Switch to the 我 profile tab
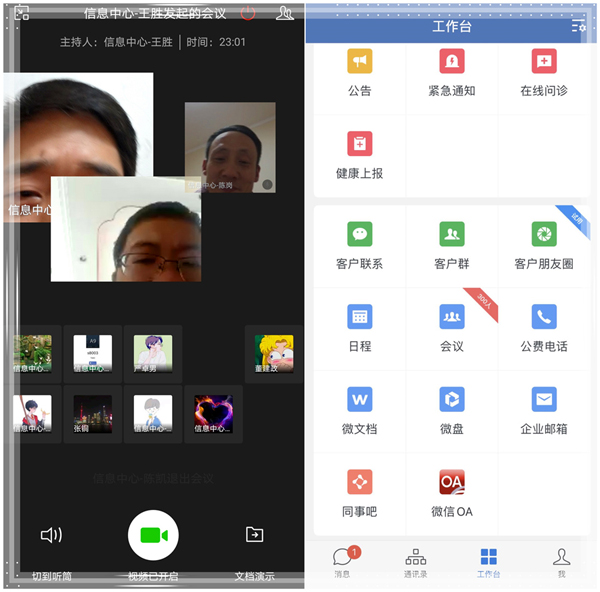 coord(561,563)
